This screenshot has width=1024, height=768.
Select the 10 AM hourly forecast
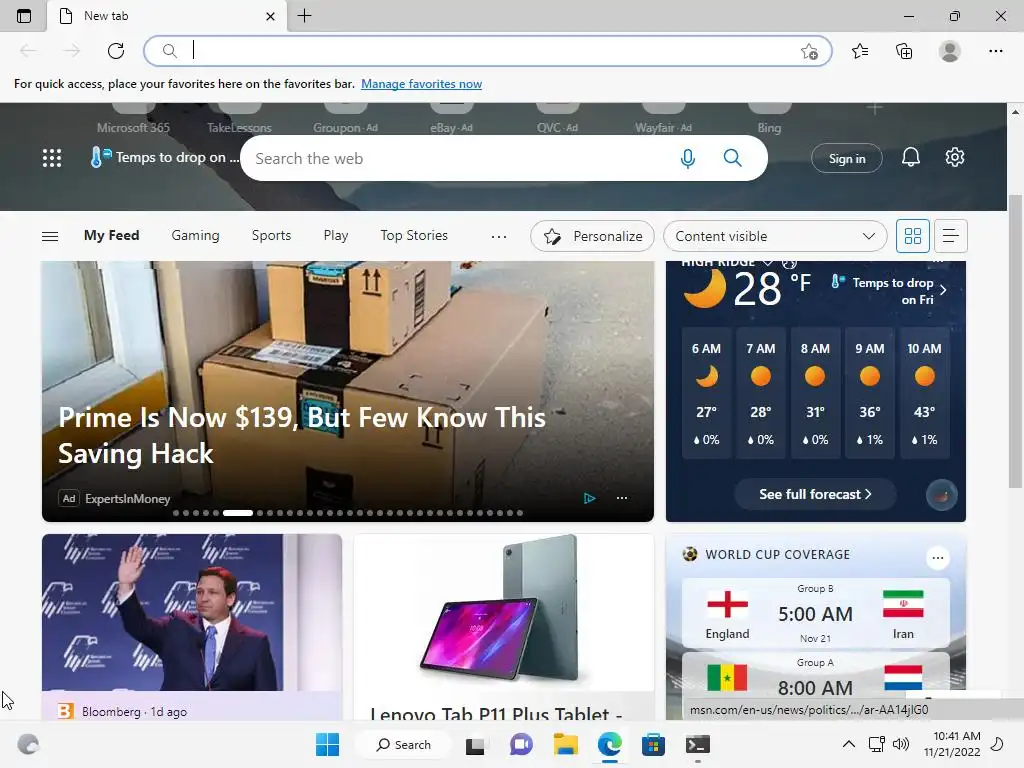(x=924, y=394)
